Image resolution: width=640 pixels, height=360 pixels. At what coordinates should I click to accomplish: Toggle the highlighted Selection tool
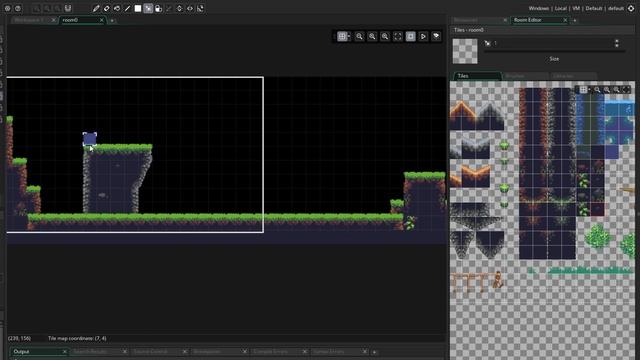click(x=148, y=8)
